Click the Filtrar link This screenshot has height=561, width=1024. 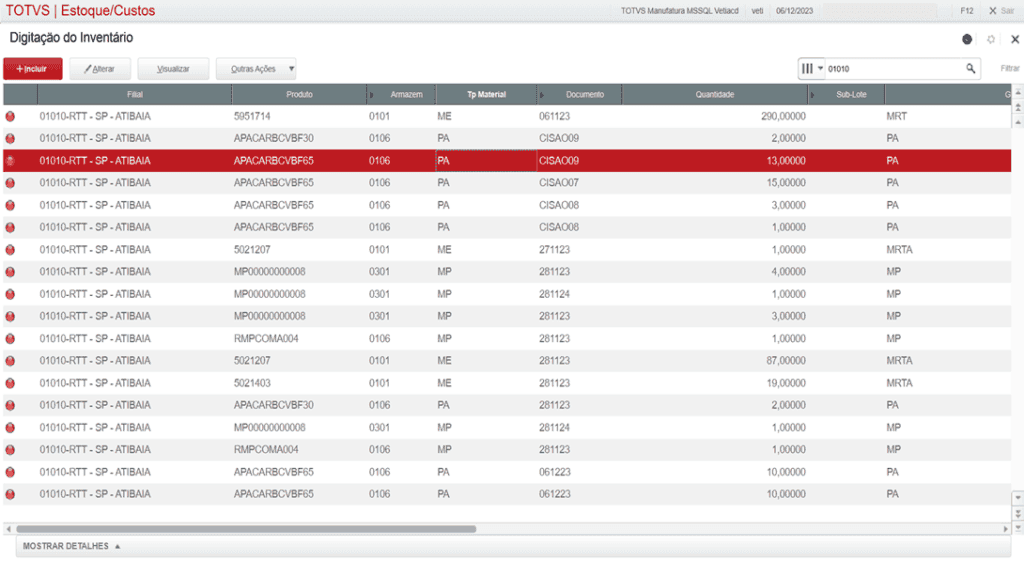click(x=1010, y=68)
